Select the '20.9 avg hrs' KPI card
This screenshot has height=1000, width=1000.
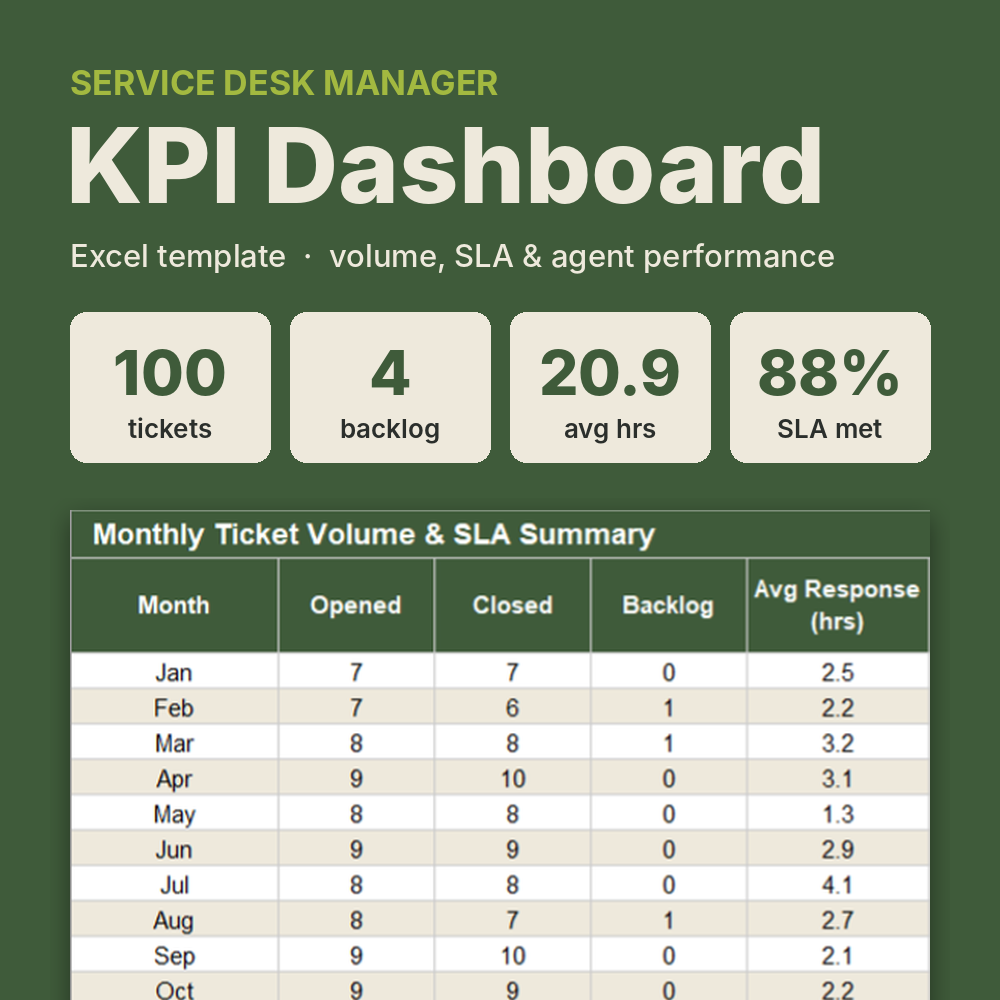pos(610,387)
